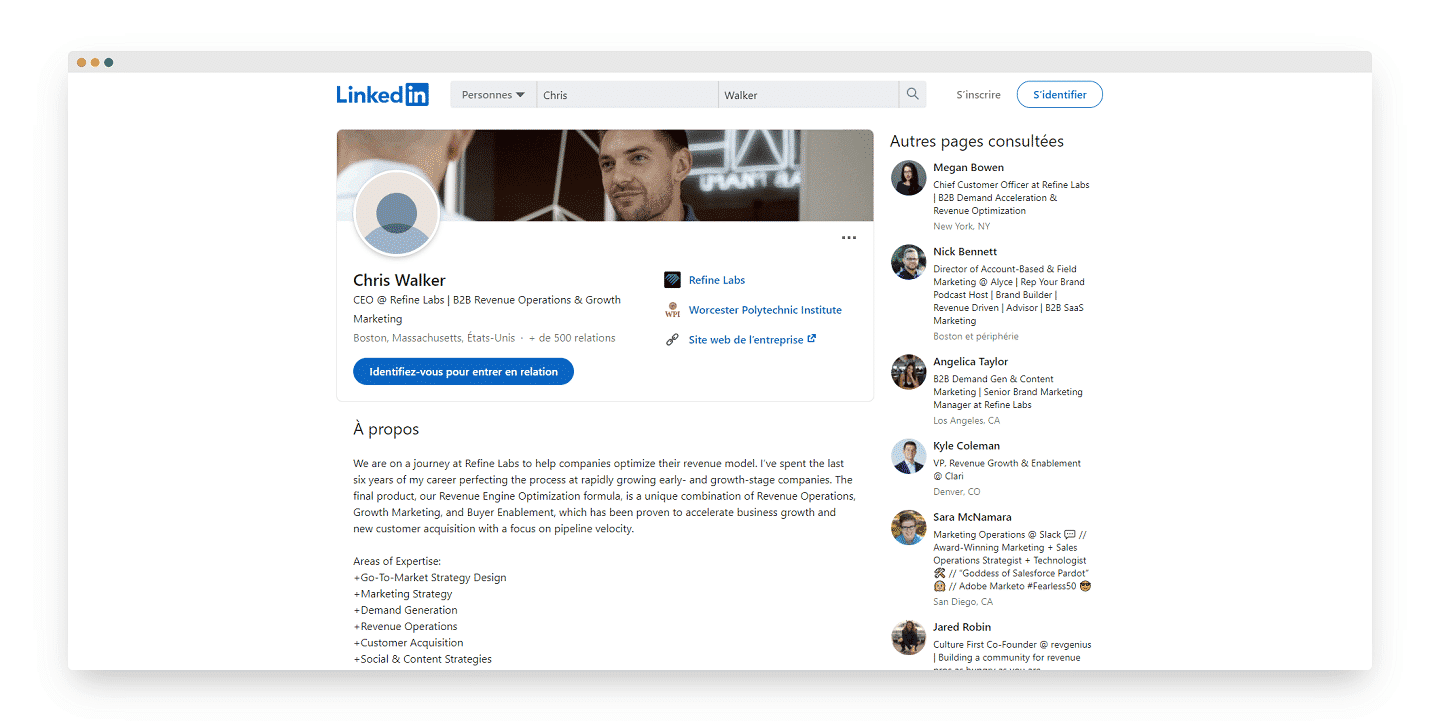
Task: Click the first name field containing Chris
Action: tap(627, 95)
